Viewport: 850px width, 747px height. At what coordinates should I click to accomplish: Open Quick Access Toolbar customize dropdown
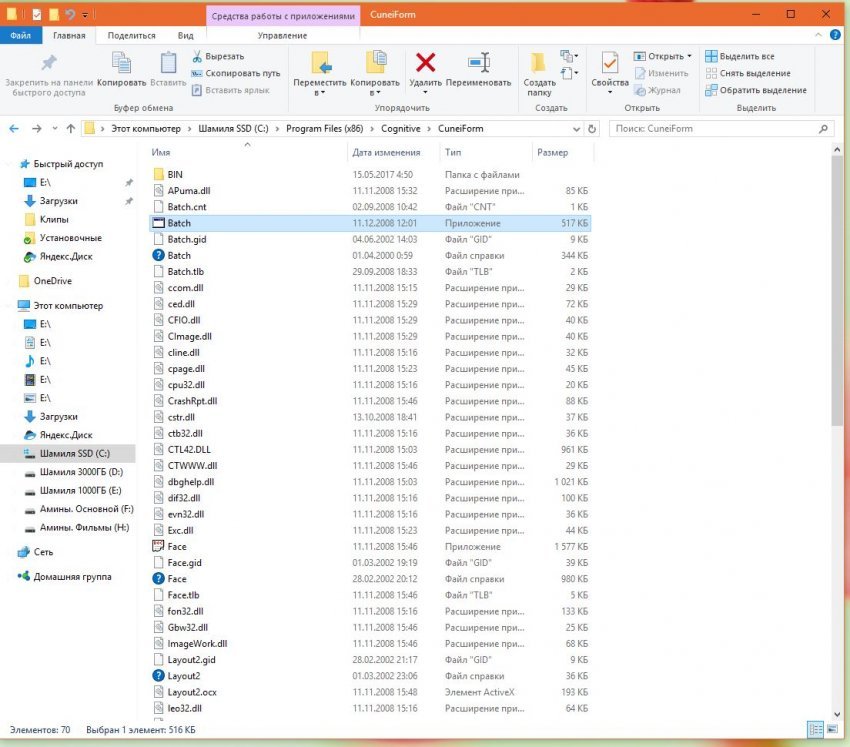point(85,15)
